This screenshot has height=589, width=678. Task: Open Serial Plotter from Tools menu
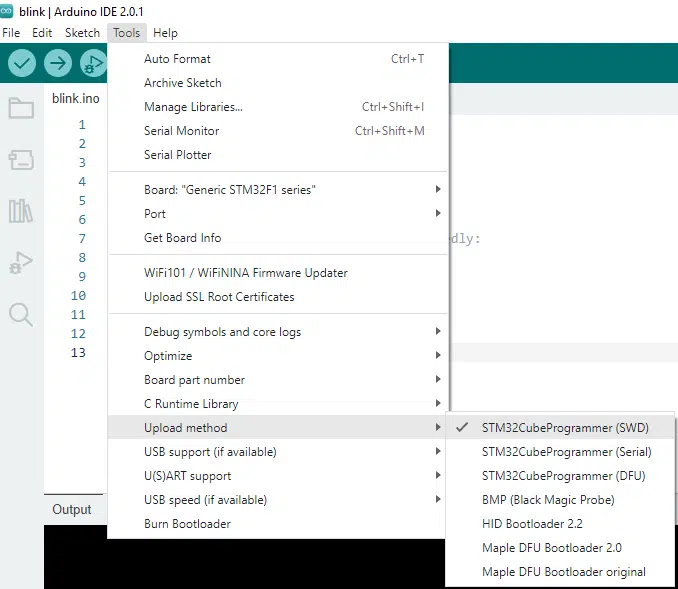278,155
